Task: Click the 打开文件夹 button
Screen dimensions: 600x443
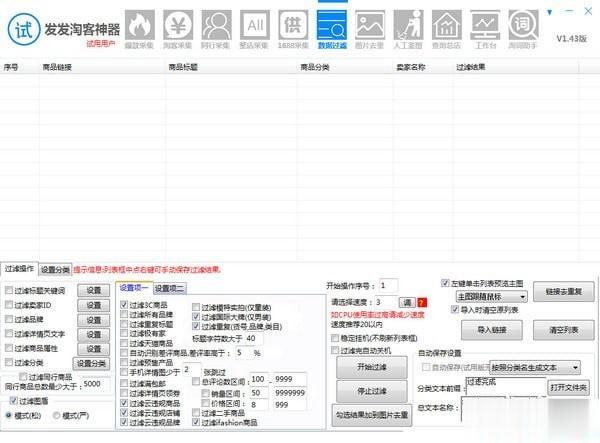Action: 568,388
